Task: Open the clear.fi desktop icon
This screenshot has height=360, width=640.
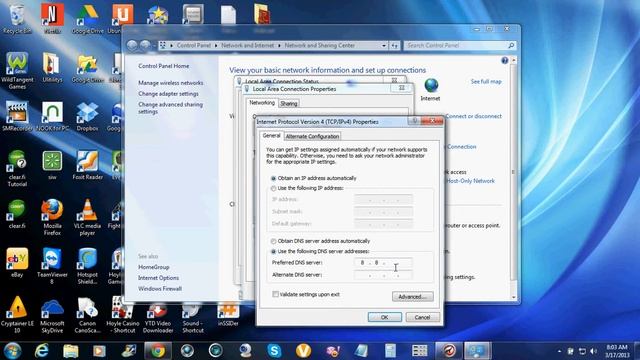Action: (17, 214)
